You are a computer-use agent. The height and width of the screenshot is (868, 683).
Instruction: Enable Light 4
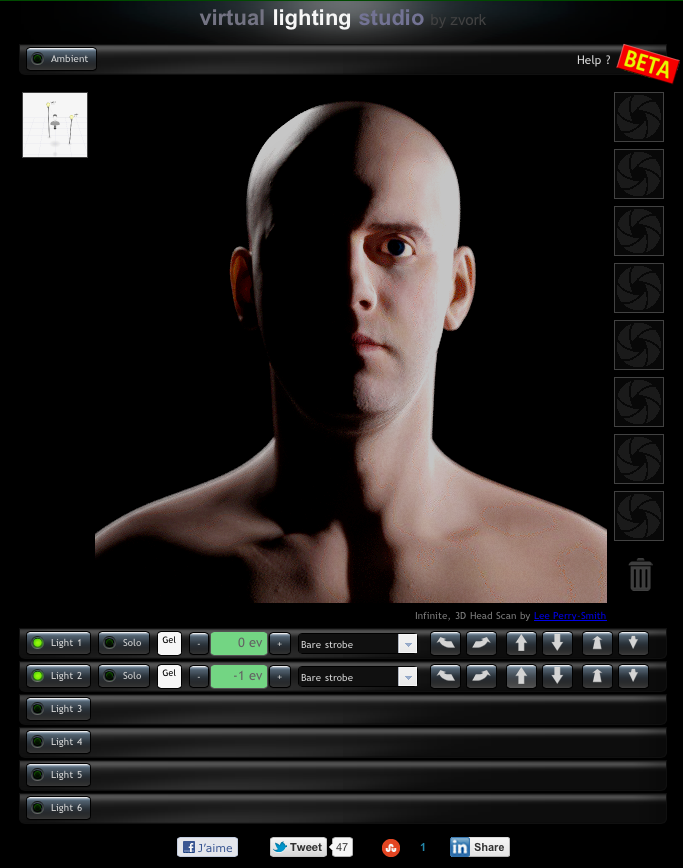[x=58, y=742]
